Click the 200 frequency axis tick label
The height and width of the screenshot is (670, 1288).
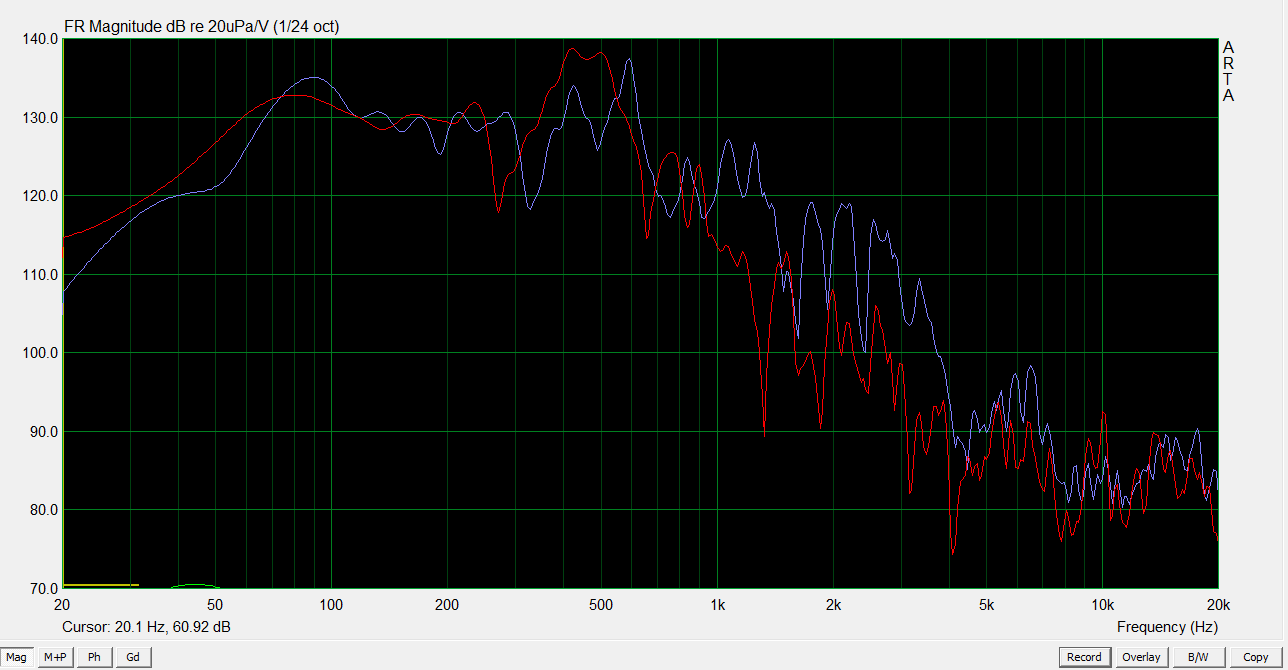pos(447,605)
